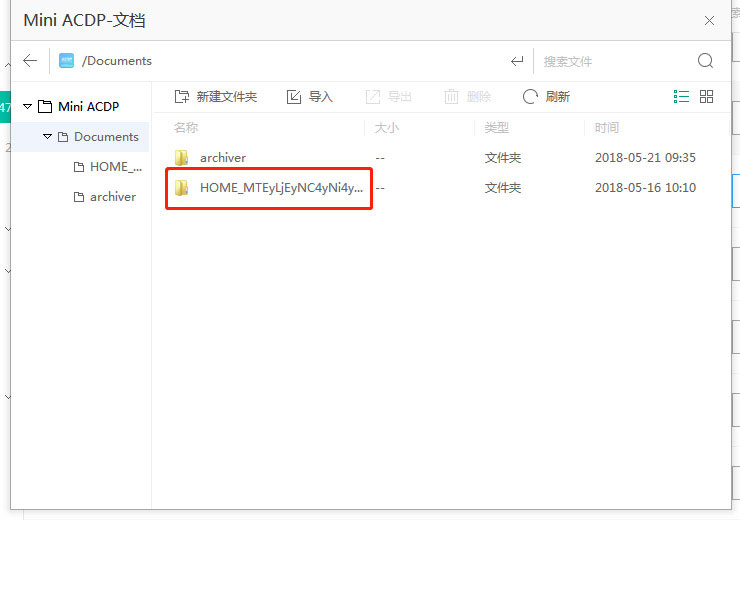Select Mini ACDP in the tree
Screen dimensions: 740x600
[x=88, y=107]
